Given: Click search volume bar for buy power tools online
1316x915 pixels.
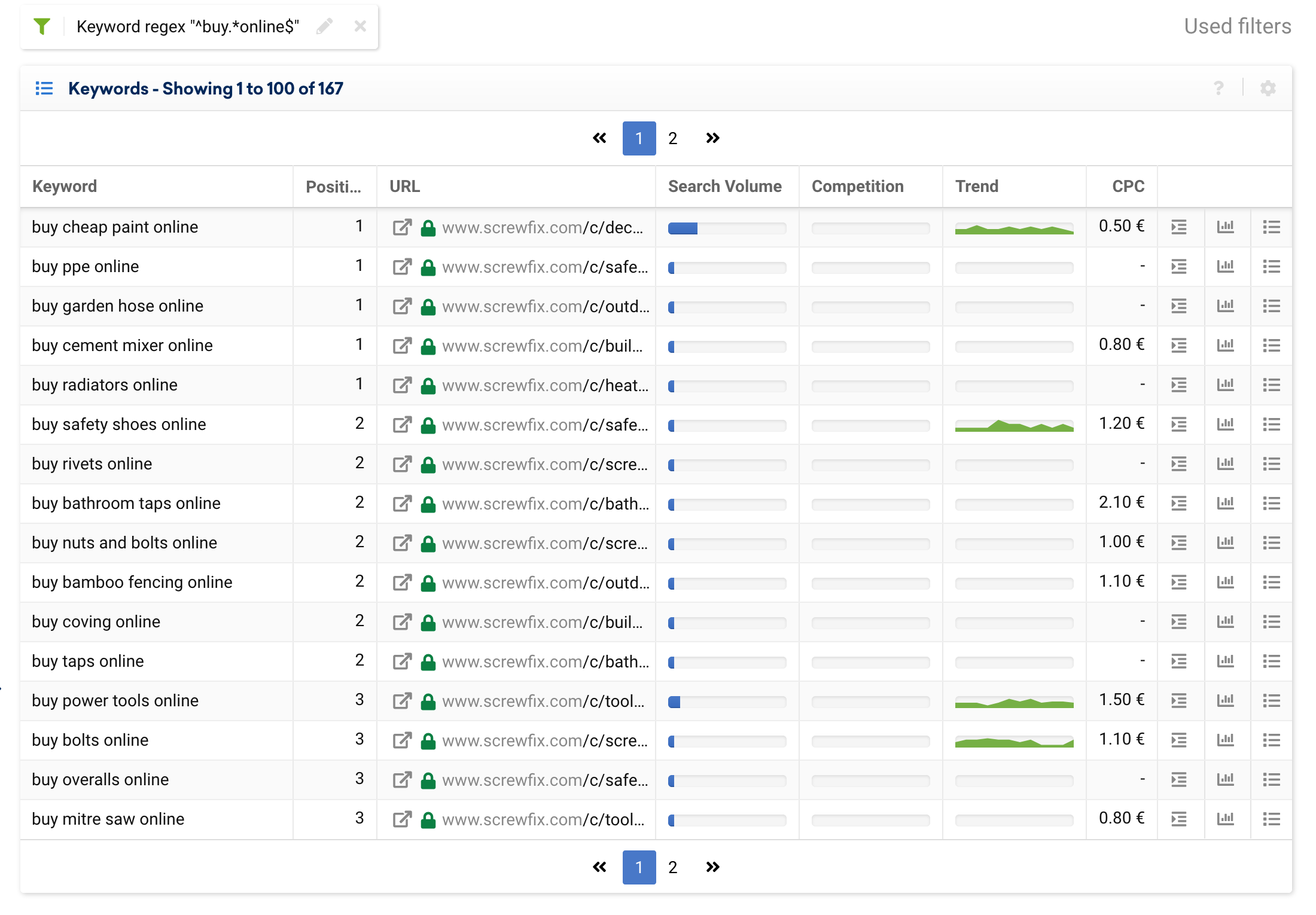Looking at the screenshot, I should pyautogui.click(x=727, y=701).
